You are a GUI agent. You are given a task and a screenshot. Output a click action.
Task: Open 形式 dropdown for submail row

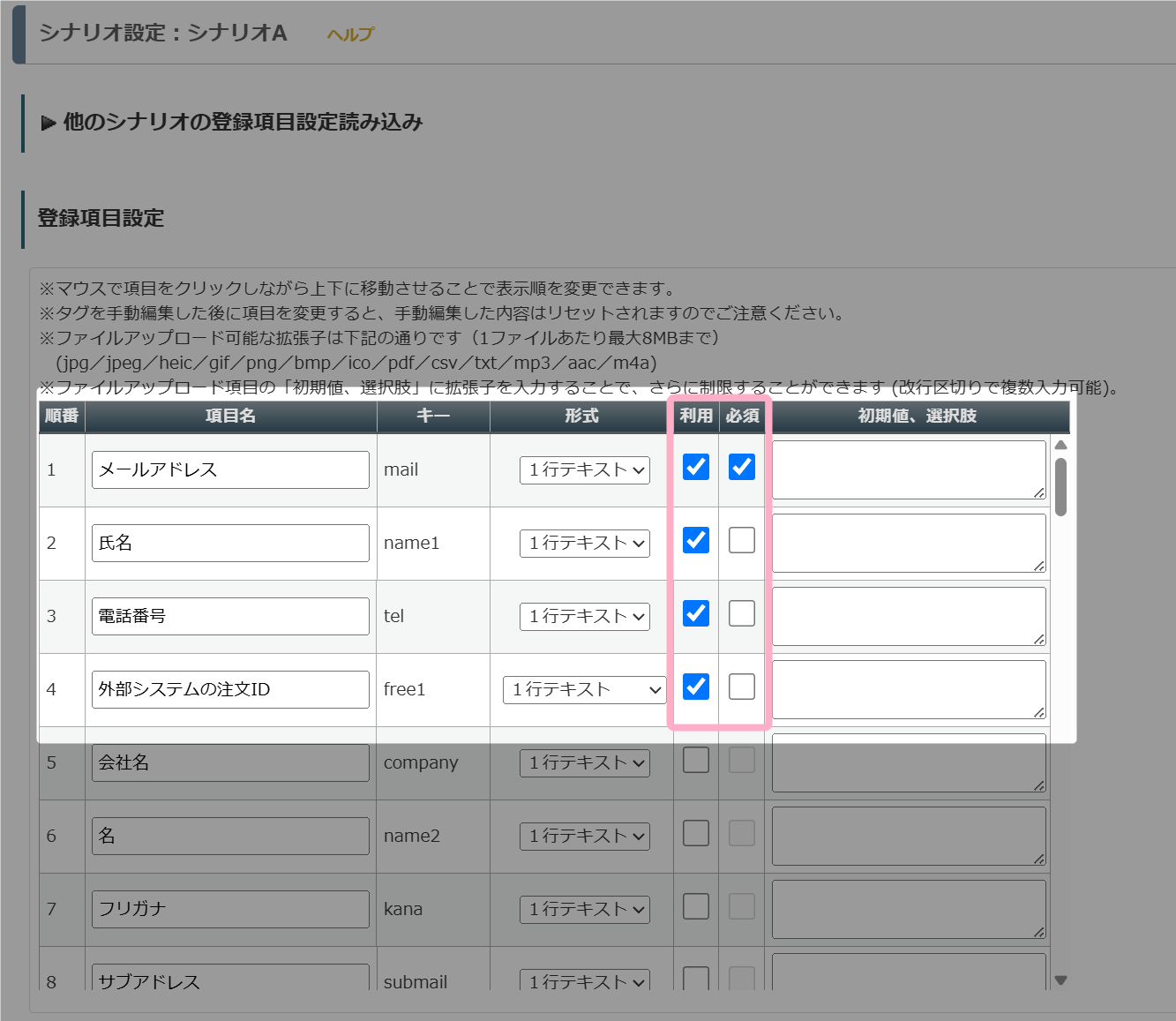pyautogui.click(x=585, y=980)
